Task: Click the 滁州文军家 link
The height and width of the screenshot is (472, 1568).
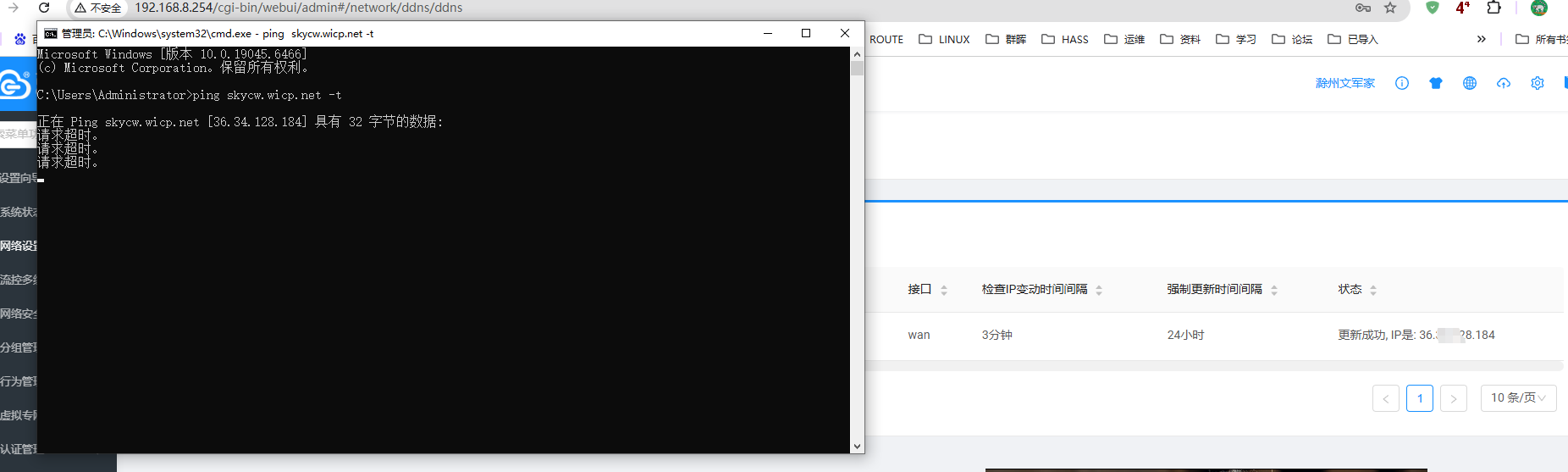Action: [1344, 83]
